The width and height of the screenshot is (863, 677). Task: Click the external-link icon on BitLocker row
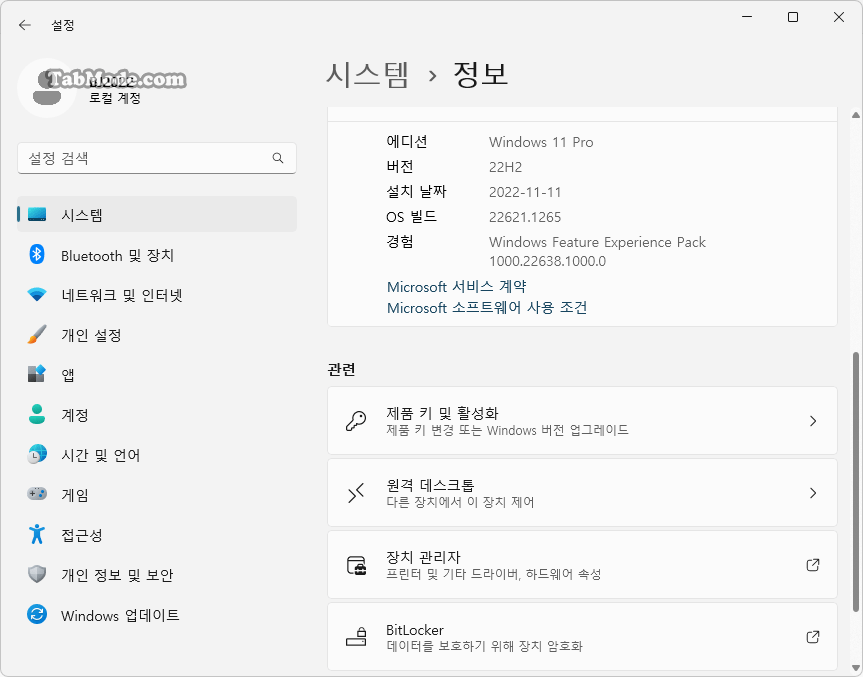[812, 637]
